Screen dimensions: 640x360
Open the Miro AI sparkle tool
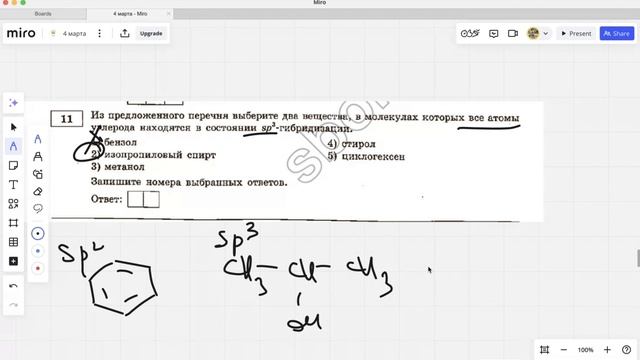click(x=13, y=102)
